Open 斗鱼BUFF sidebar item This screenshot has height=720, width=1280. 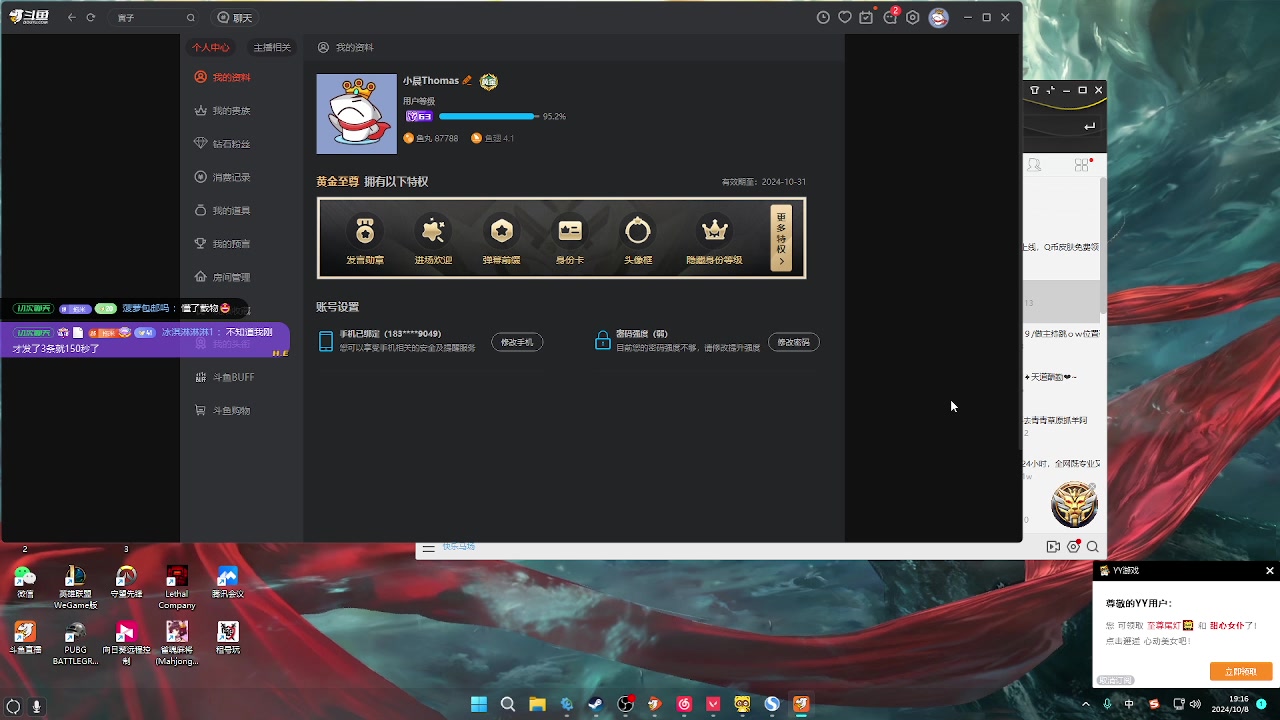225,377
